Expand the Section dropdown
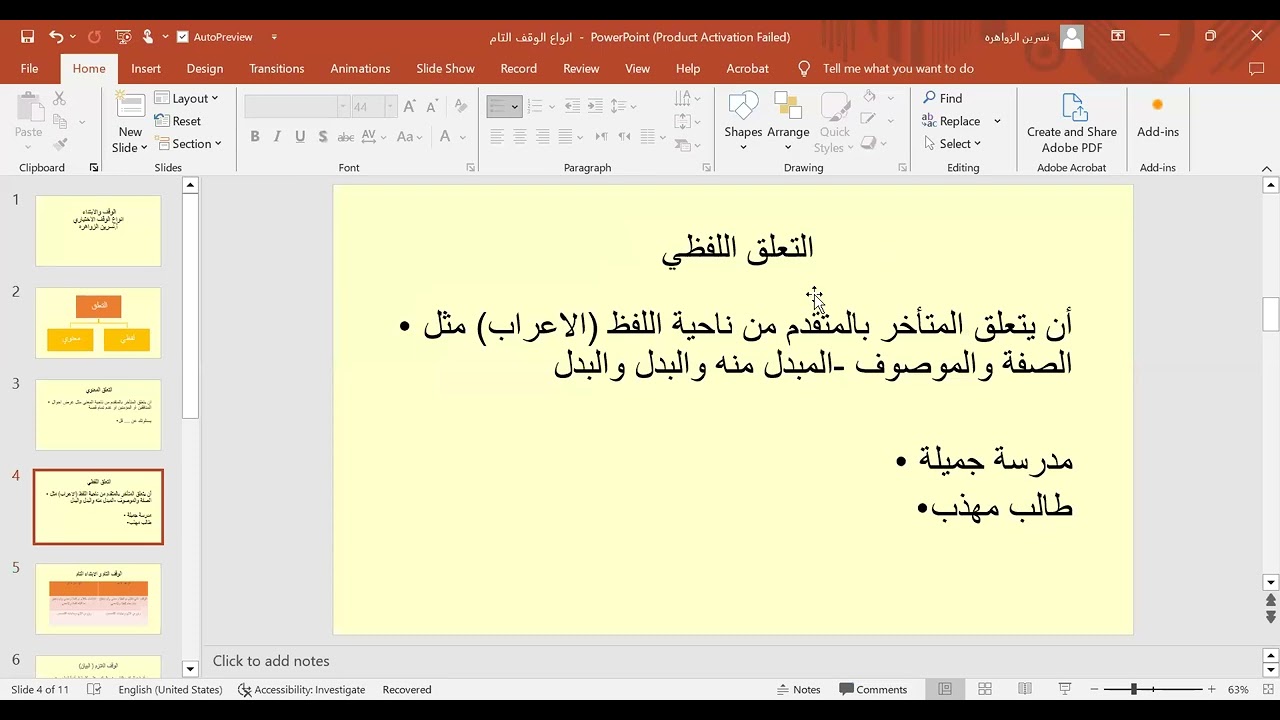This screenshot has width=1280, height=720. click(189, 144)
